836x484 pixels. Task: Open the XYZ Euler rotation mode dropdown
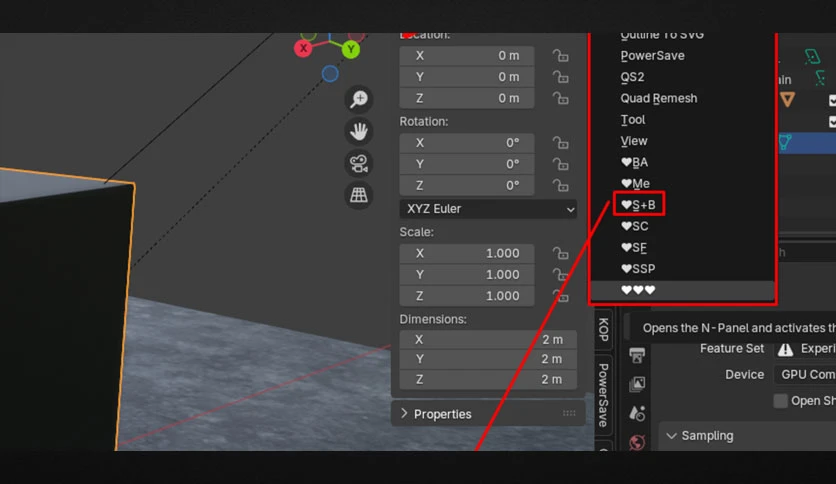488,209
